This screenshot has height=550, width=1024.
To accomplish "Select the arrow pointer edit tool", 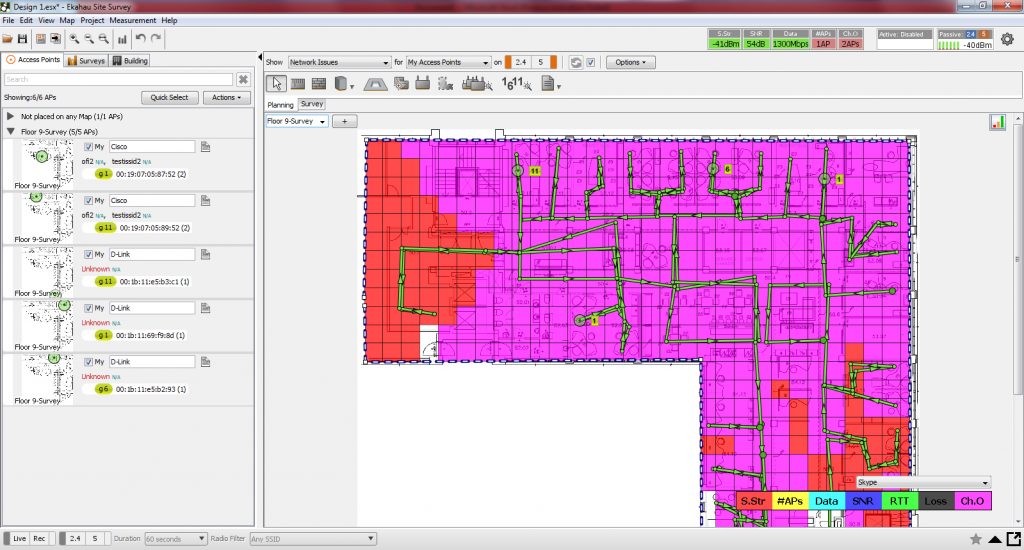I will click(x=277, y=84).
